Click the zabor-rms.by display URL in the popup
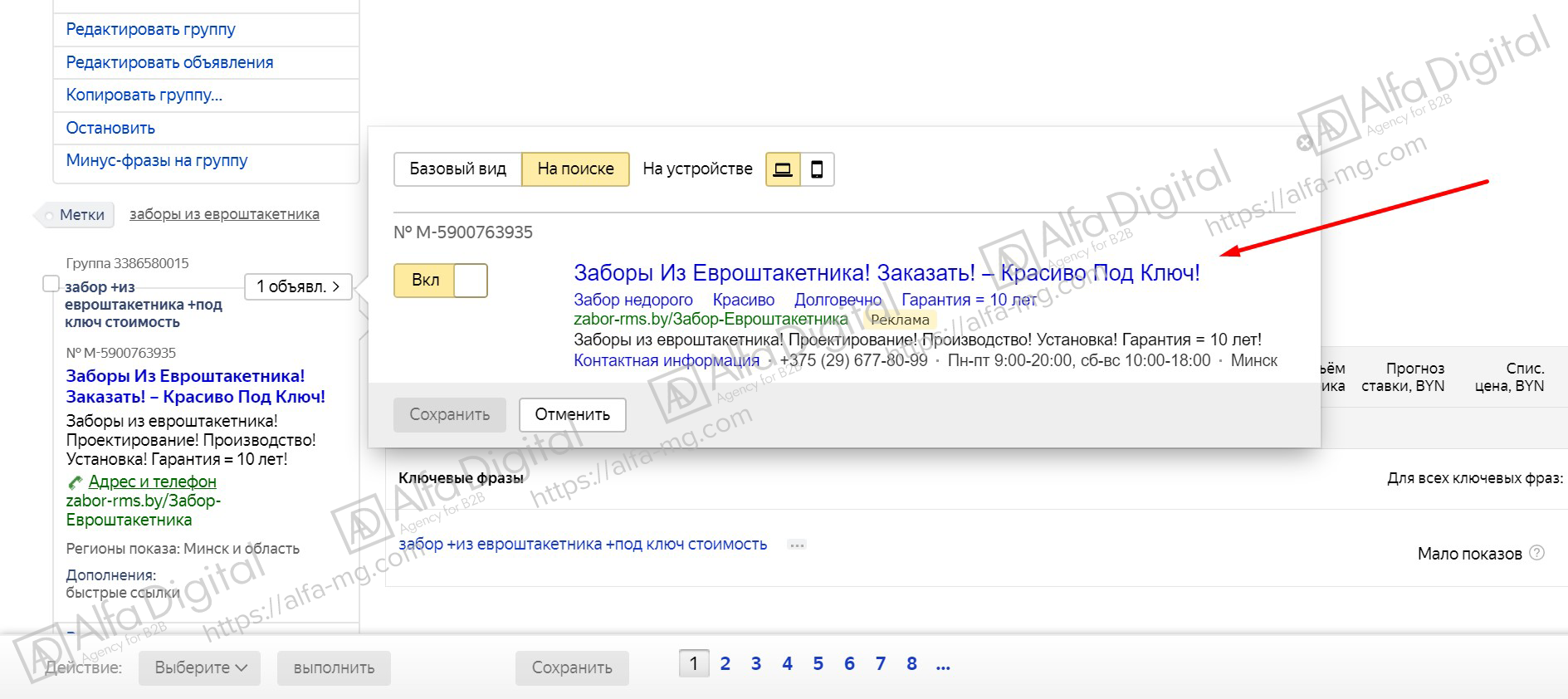The width and height of the screenshot is (1568, 699). (711, 319)
